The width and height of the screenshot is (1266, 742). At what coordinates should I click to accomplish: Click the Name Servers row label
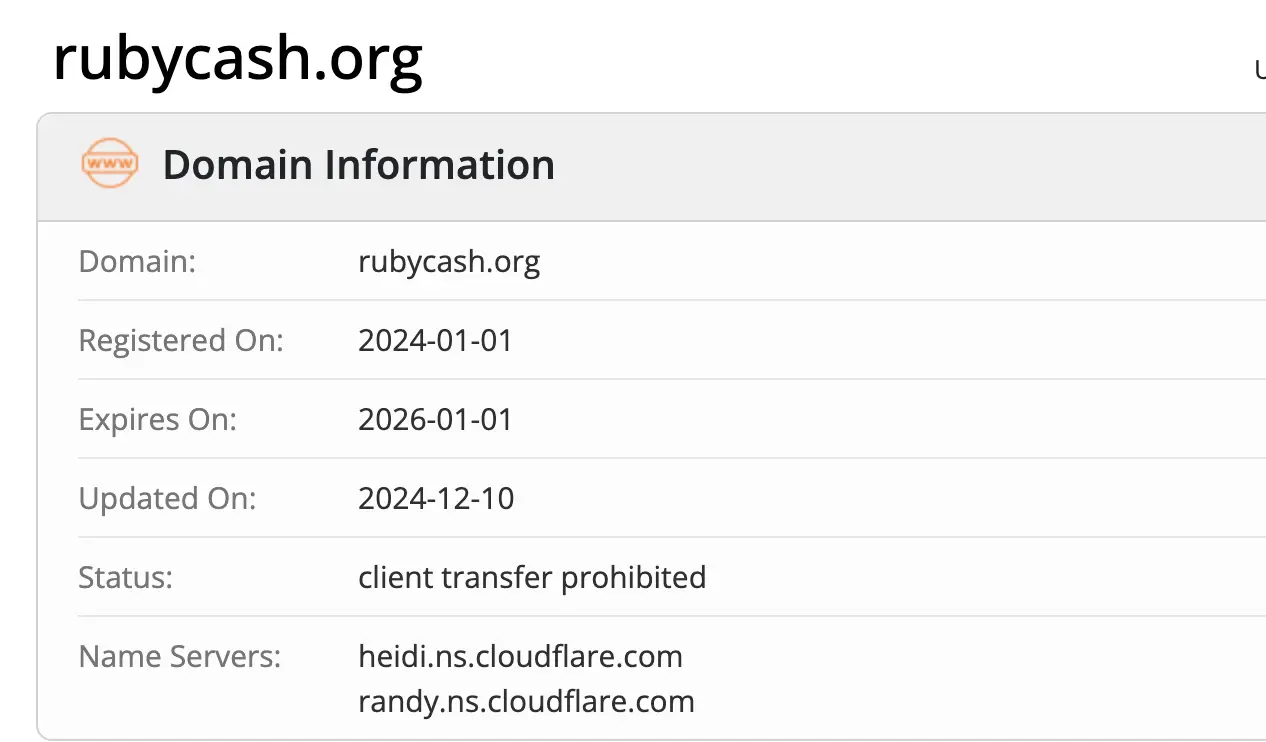coord(180,656)
